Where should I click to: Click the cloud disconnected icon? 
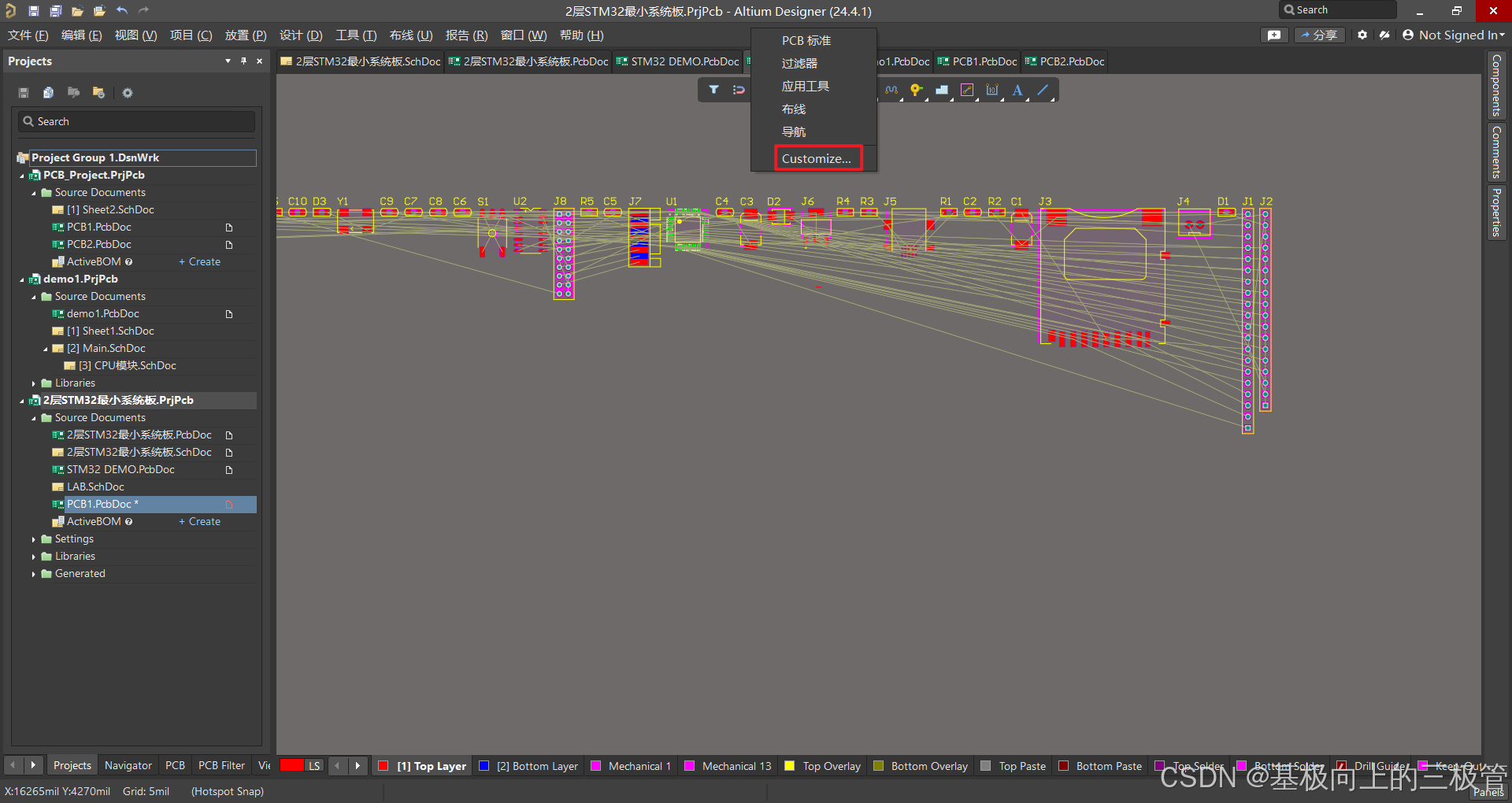1384,35
